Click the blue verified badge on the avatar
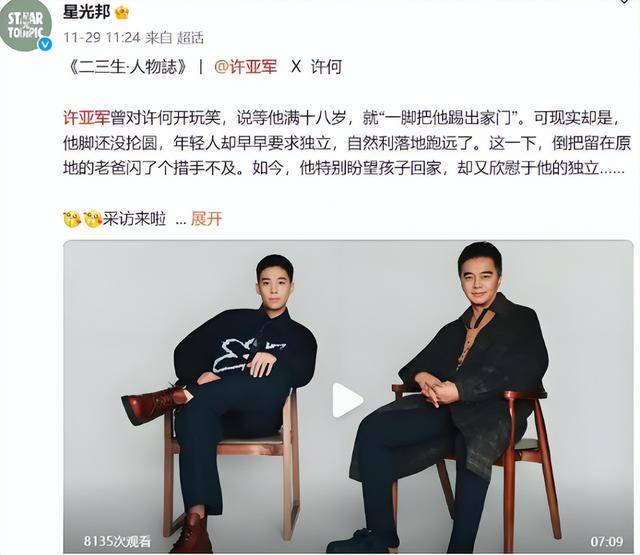Screen dimensions: 640x555 pyautogui.click(x=45, y=44)
